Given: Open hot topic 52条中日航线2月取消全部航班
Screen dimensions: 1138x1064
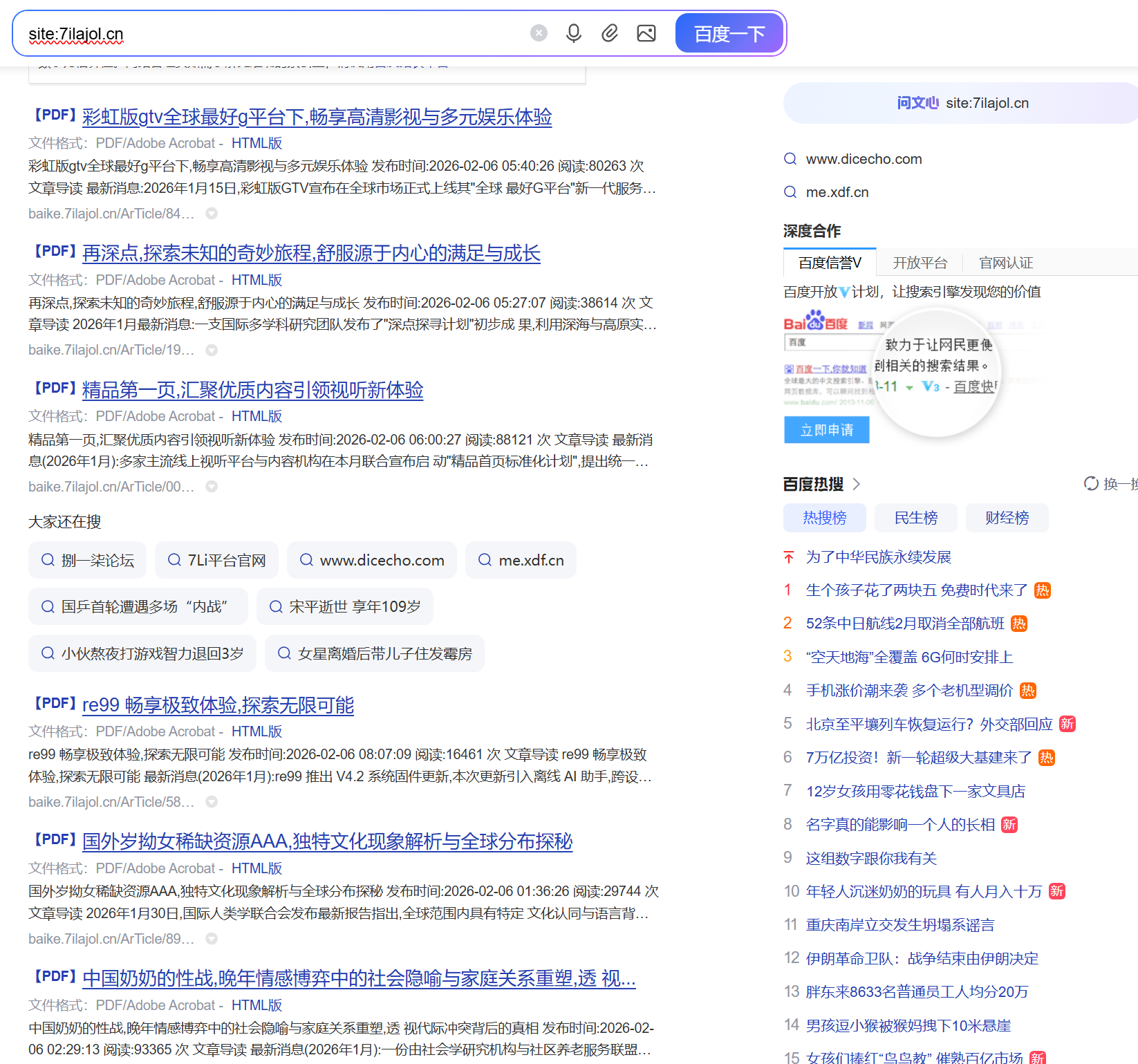Looking at the screenshot, I should pos(904,623).
